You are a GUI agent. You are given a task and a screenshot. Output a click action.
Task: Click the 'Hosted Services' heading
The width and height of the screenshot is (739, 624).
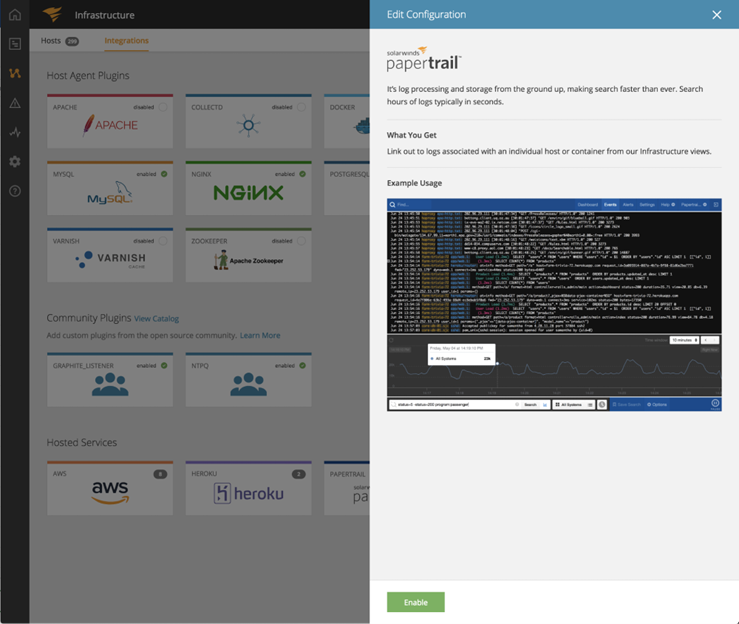pyautogui.click(x=82, y=443)
